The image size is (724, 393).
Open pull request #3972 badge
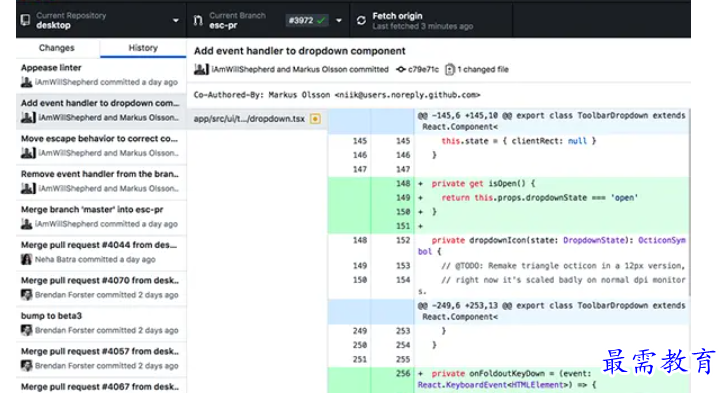(307, 20)
